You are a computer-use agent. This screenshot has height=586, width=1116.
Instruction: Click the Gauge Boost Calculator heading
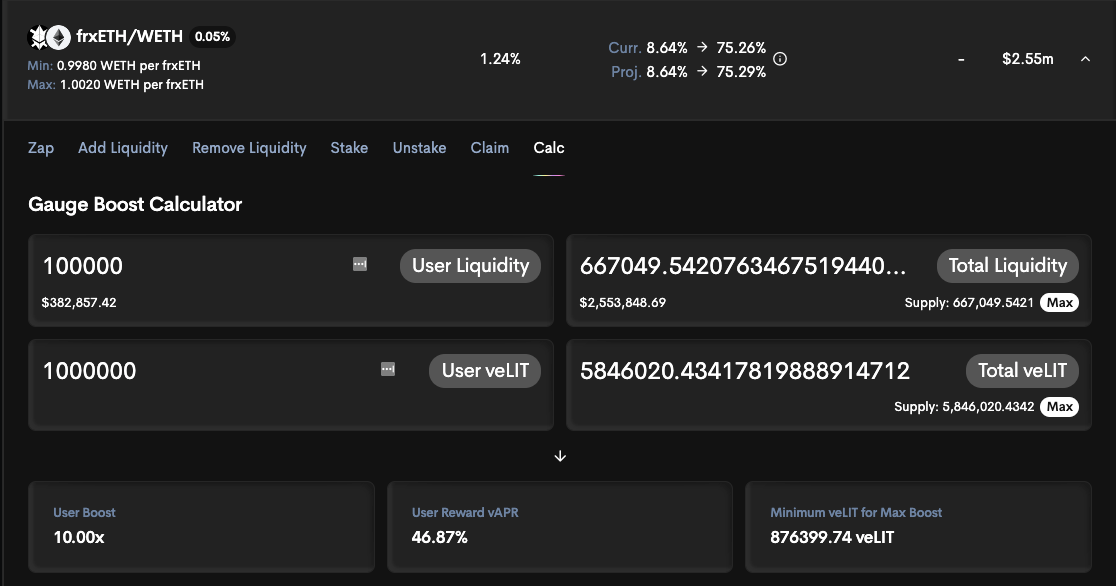coord(135,204)
